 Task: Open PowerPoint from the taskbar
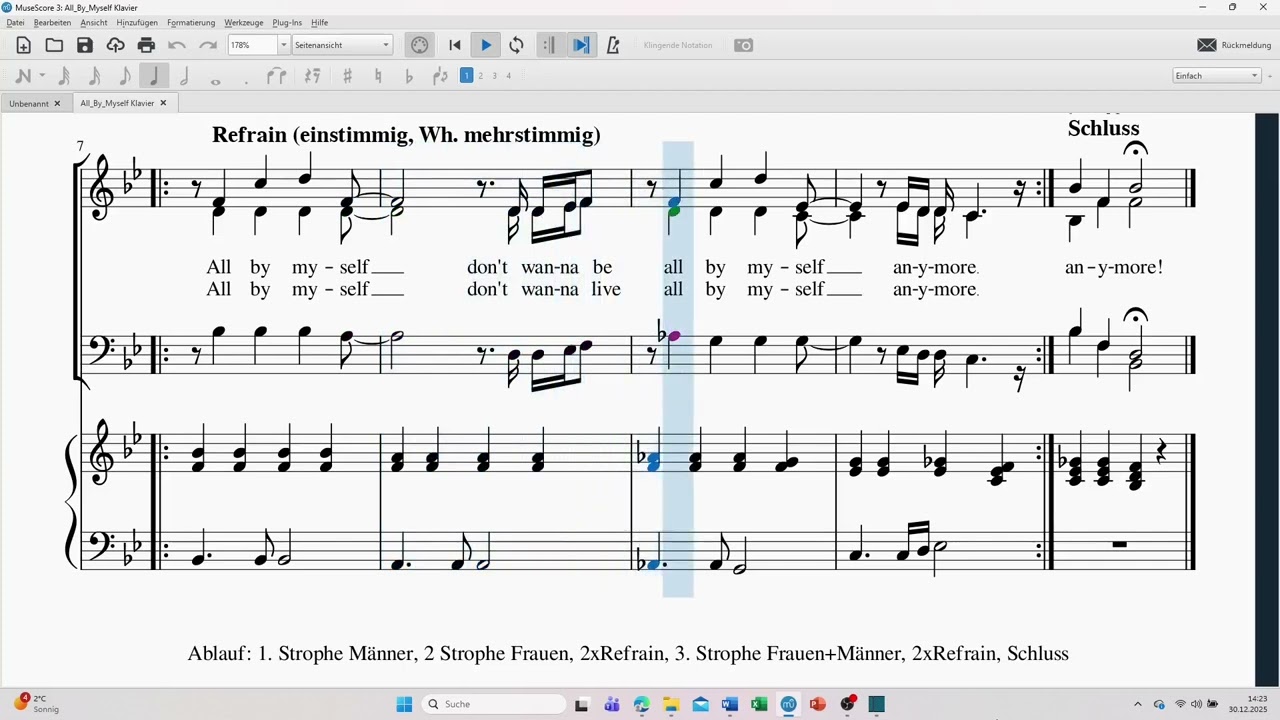tap(818, 704)
